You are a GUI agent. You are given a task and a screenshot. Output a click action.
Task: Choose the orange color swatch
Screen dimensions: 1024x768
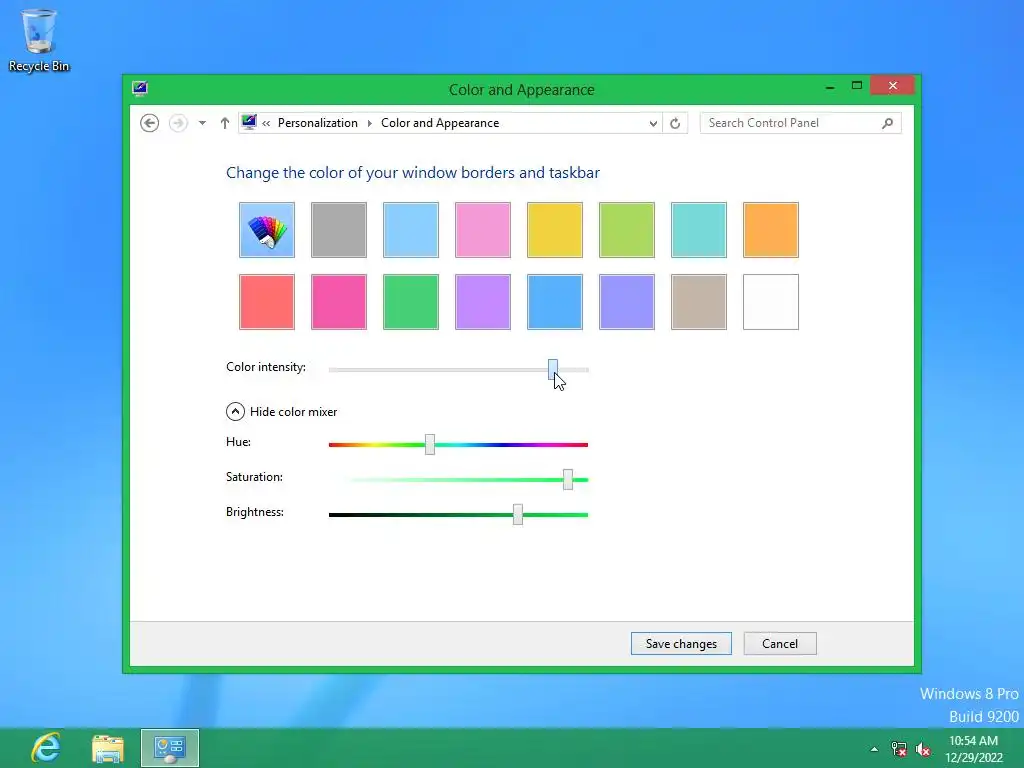(x=771, y=230)
